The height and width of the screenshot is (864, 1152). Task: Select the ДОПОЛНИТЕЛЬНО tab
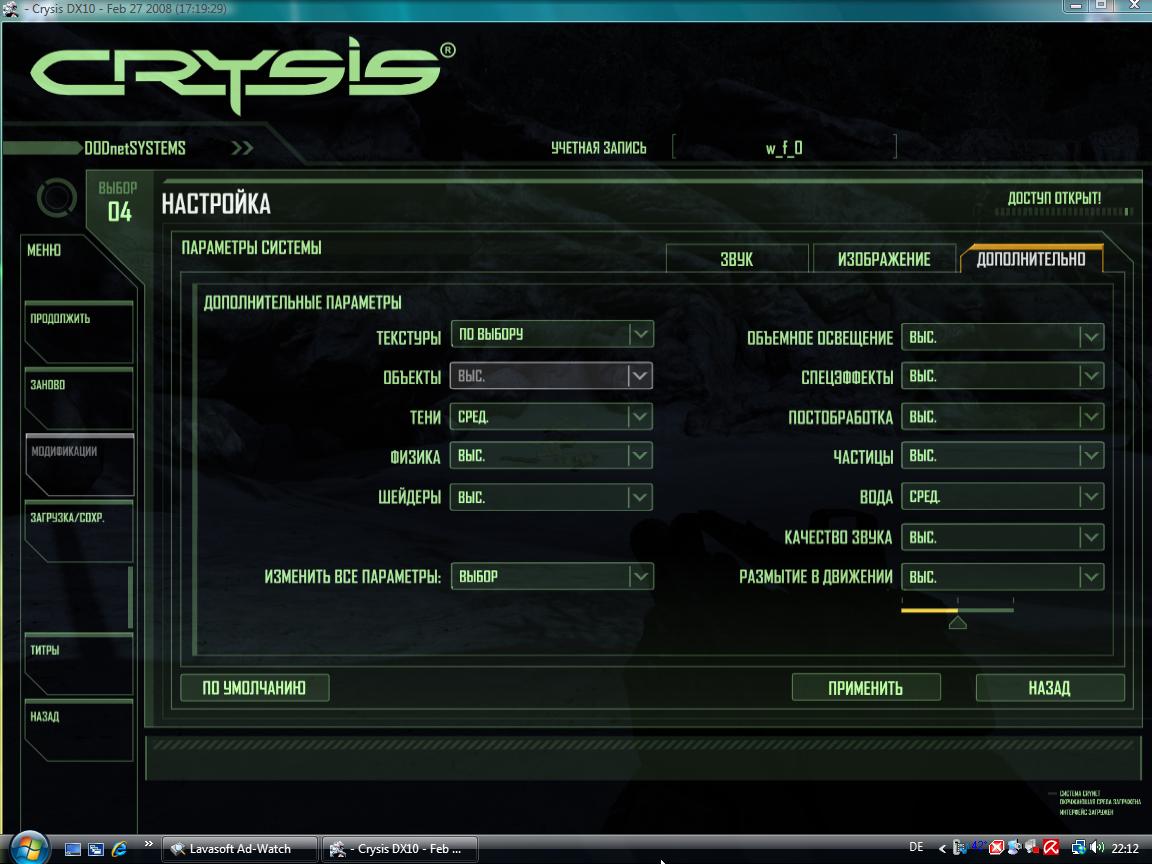coord(1031,259)
